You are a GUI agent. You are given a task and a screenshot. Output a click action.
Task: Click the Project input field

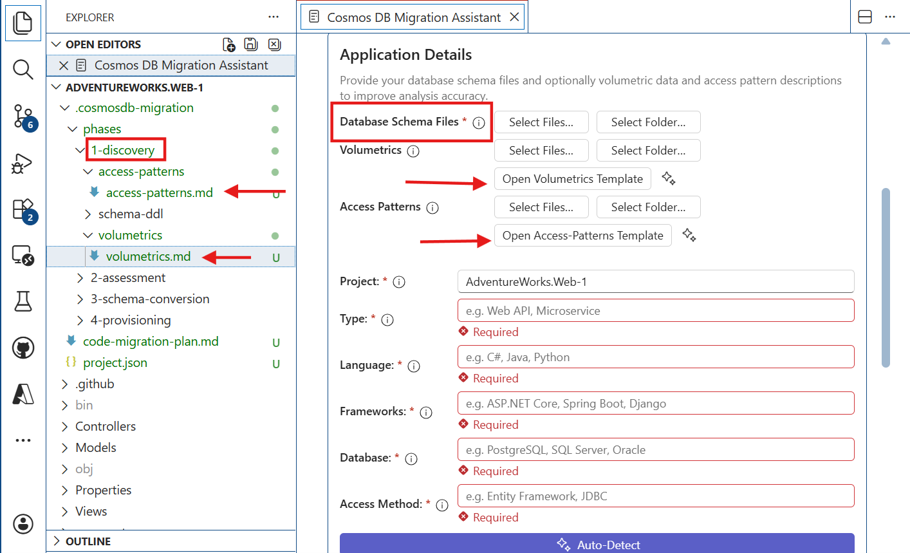tap(656, 281)
